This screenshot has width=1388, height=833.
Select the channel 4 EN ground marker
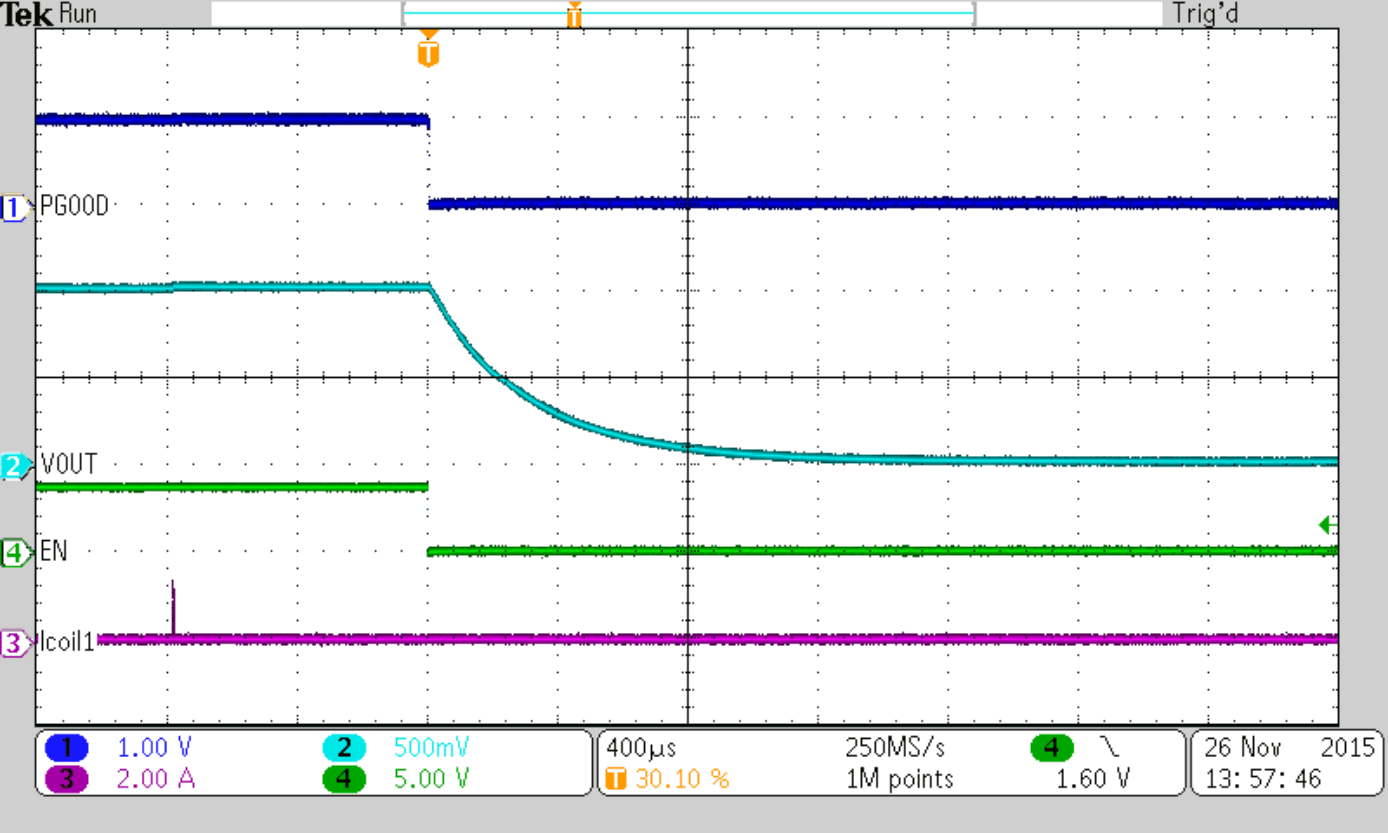pyautogui.click(x=17, y=552)
